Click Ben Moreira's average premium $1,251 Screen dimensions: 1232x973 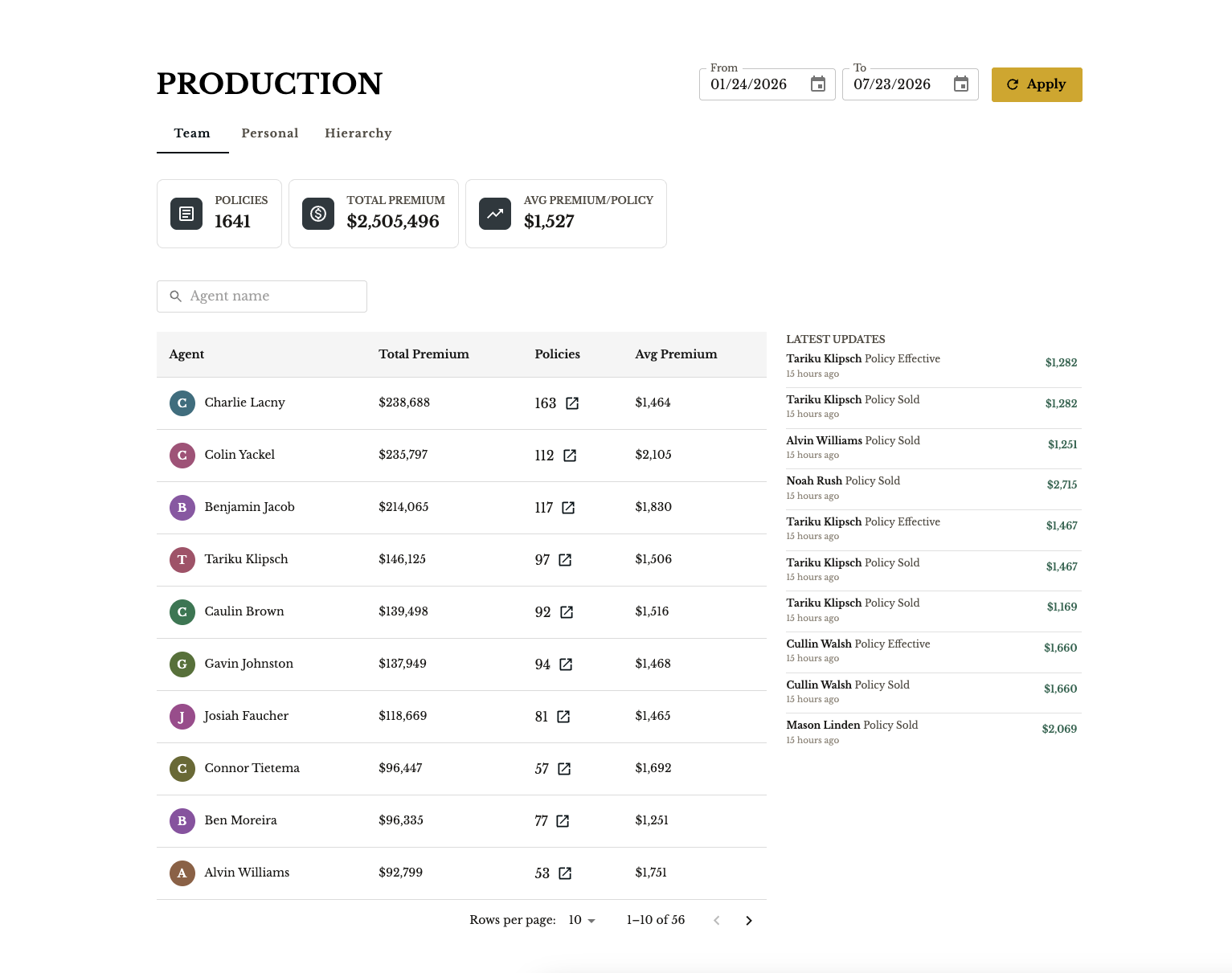click(x=652, y=820)
